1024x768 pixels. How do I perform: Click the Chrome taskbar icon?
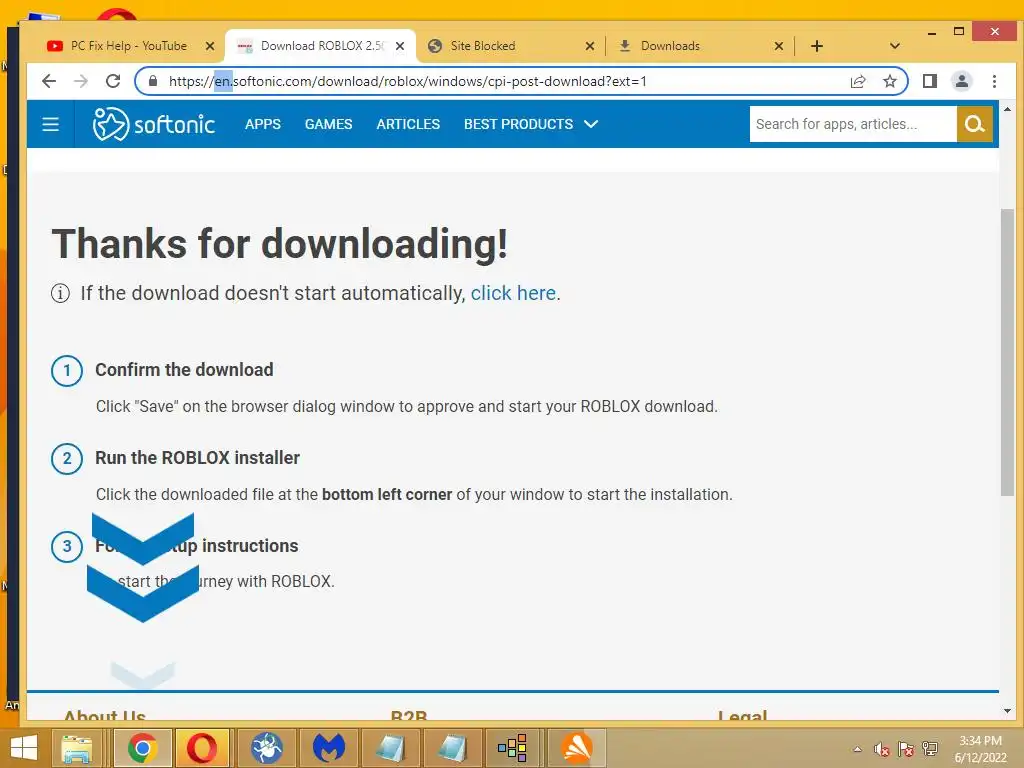coord(142,748)
